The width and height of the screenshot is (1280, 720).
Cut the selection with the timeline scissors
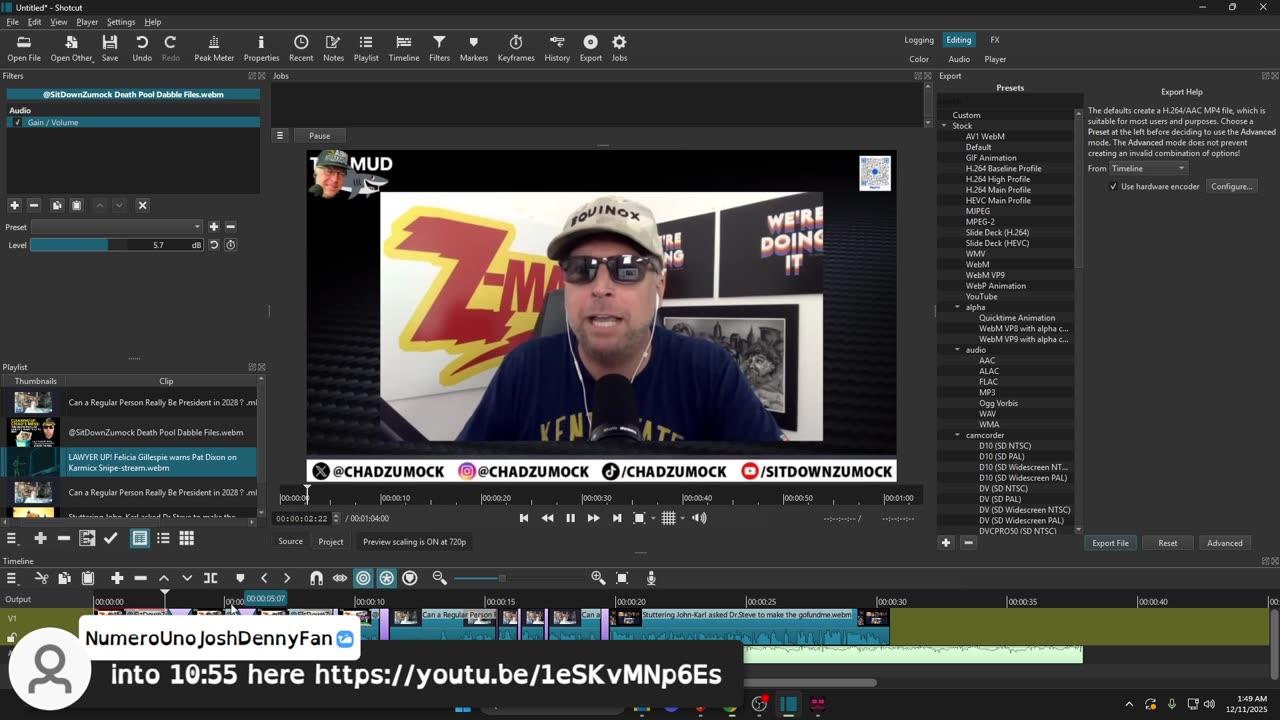click(41, 578)
